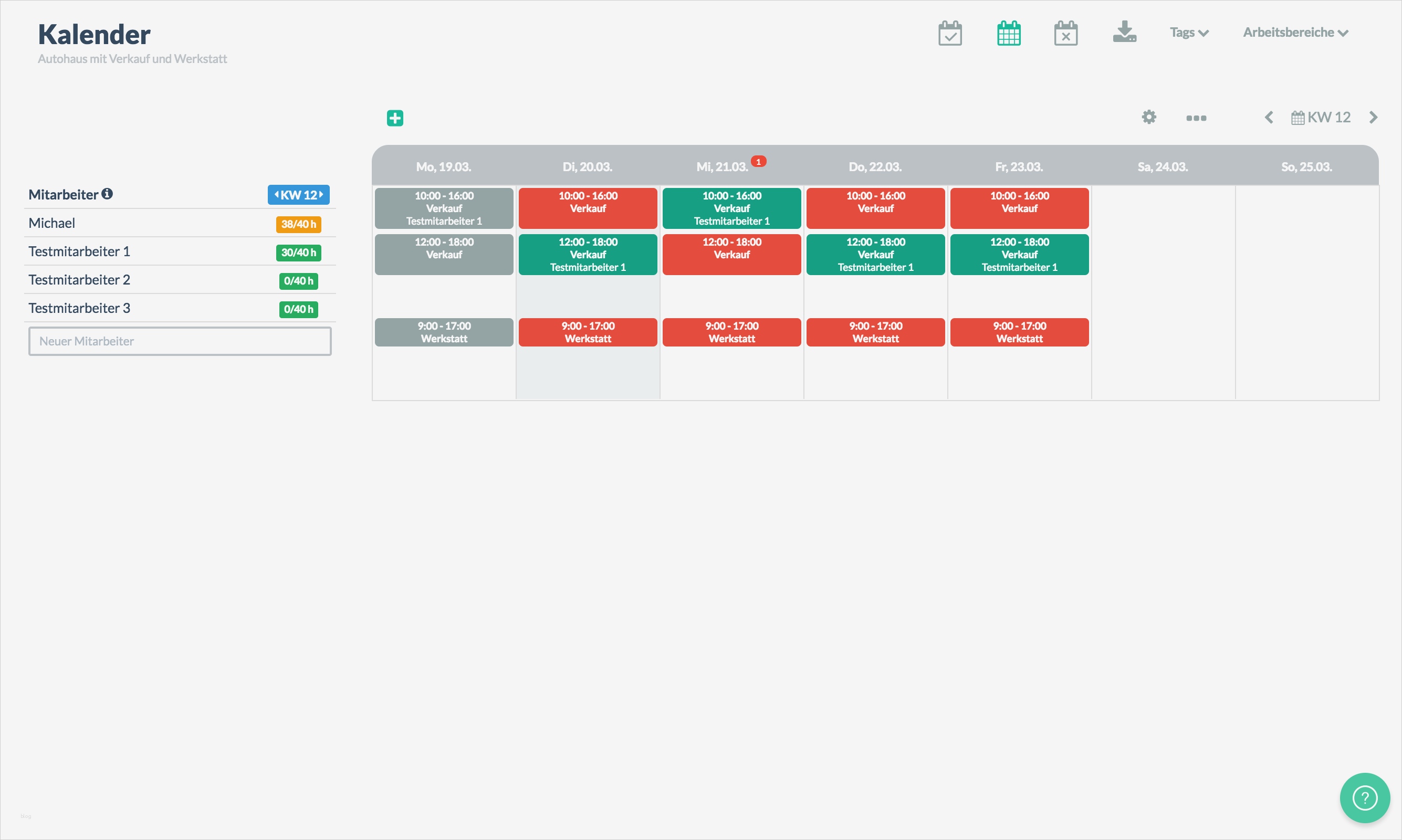
Task: Expand the Tags dropdown
Action: coord(1189,32)
